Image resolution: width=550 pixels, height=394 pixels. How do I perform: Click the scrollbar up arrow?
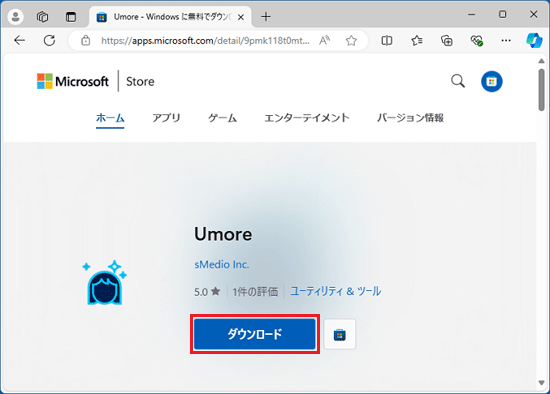click(542, 61)
